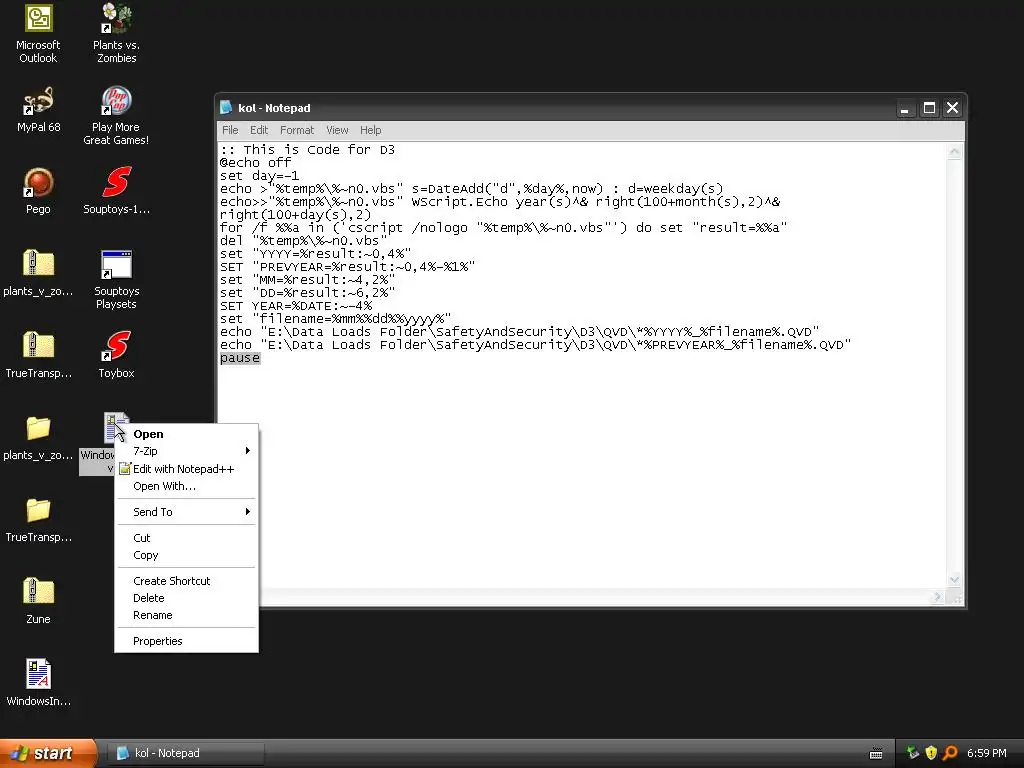1024x768 pixels.
Task: Select Play More Great Games shortcut
Action: [x=116, y=116]
